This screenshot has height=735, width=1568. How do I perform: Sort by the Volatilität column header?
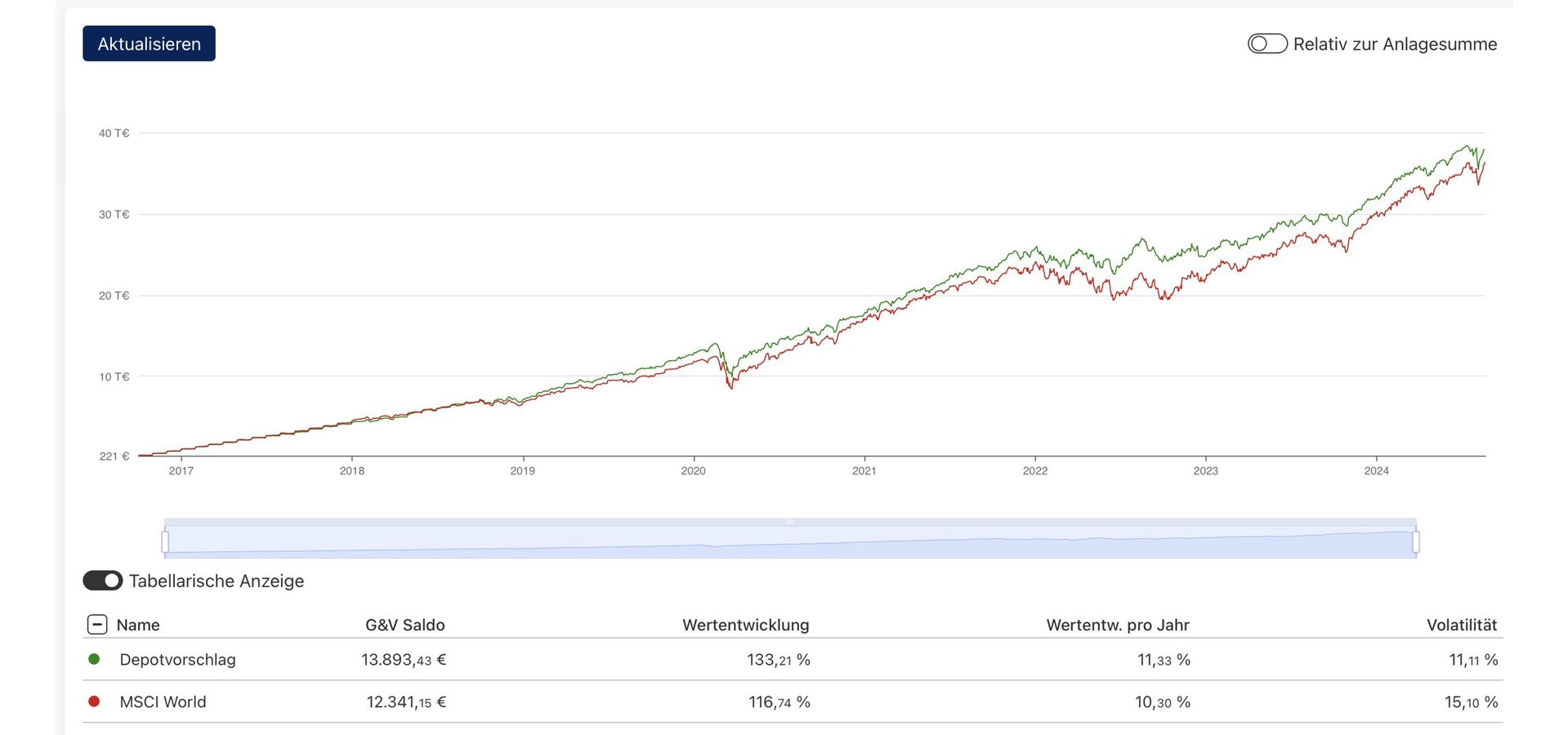click(1461, 625)
